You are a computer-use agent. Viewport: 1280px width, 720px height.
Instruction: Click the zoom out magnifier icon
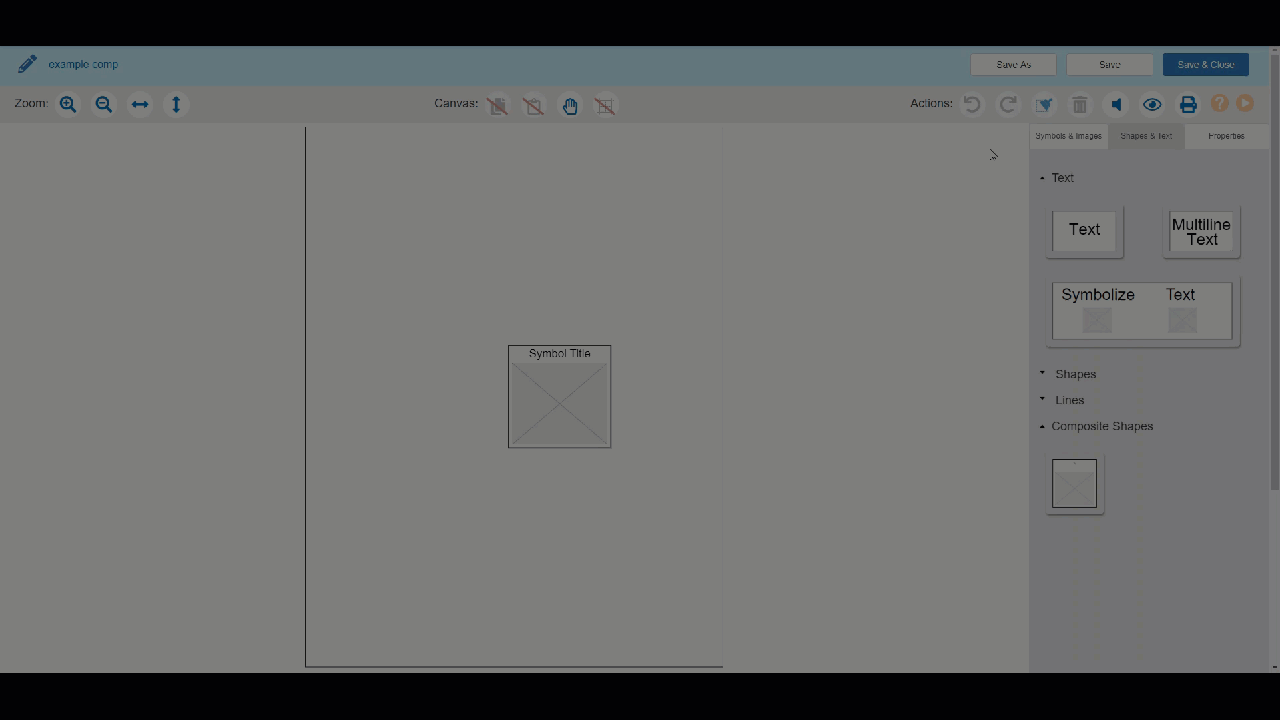[104, 104]
